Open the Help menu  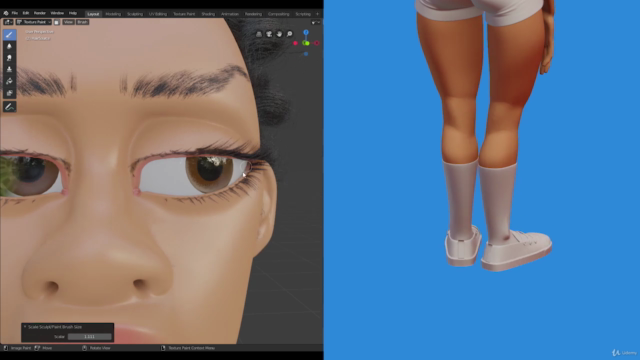(73, 13)
